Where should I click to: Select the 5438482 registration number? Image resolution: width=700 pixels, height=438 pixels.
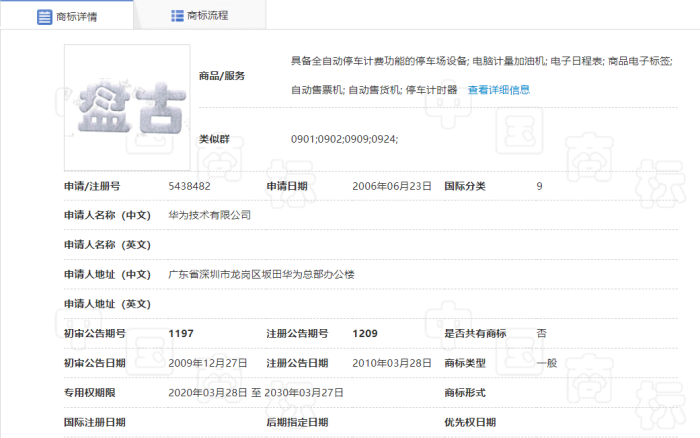(189, 186)
